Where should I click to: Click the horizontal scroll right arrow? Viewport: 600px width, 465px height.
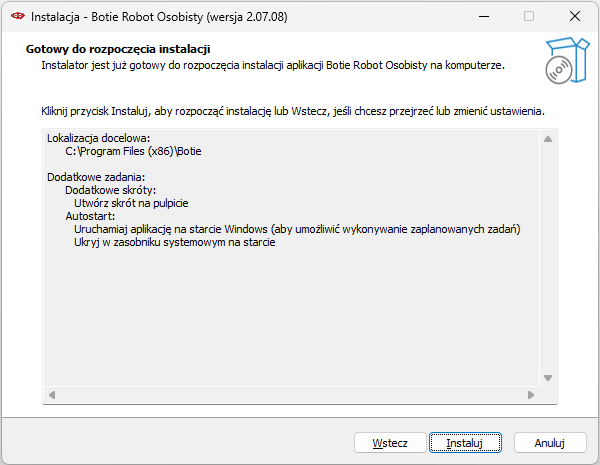pos(531,395)
